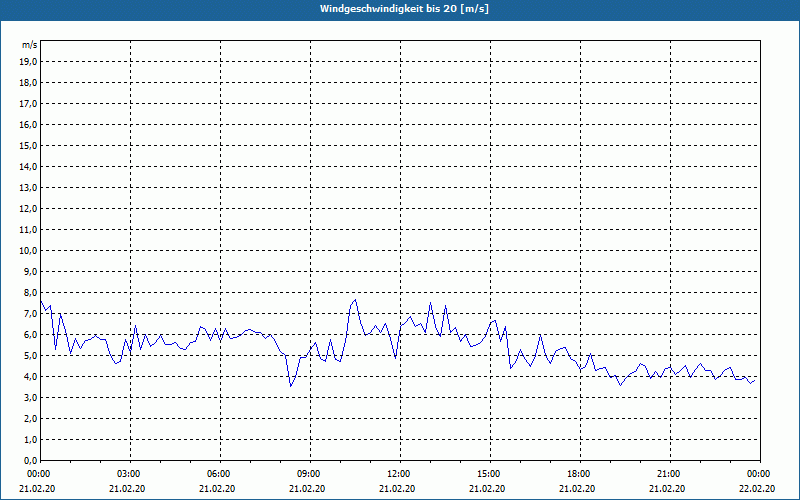Select the '10,0' y-axis label
This screenshot has height=500, width=800.
(x=29, y=251)
